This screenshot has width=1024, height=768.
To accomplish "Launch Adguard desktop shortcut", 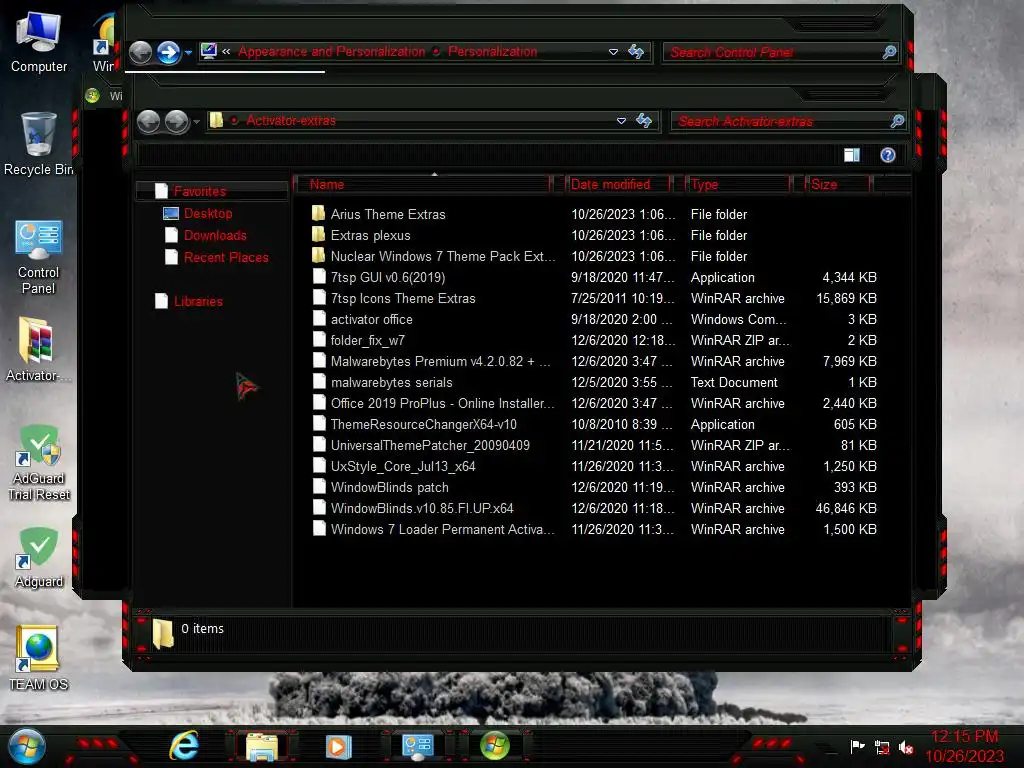I will point(39,557).
